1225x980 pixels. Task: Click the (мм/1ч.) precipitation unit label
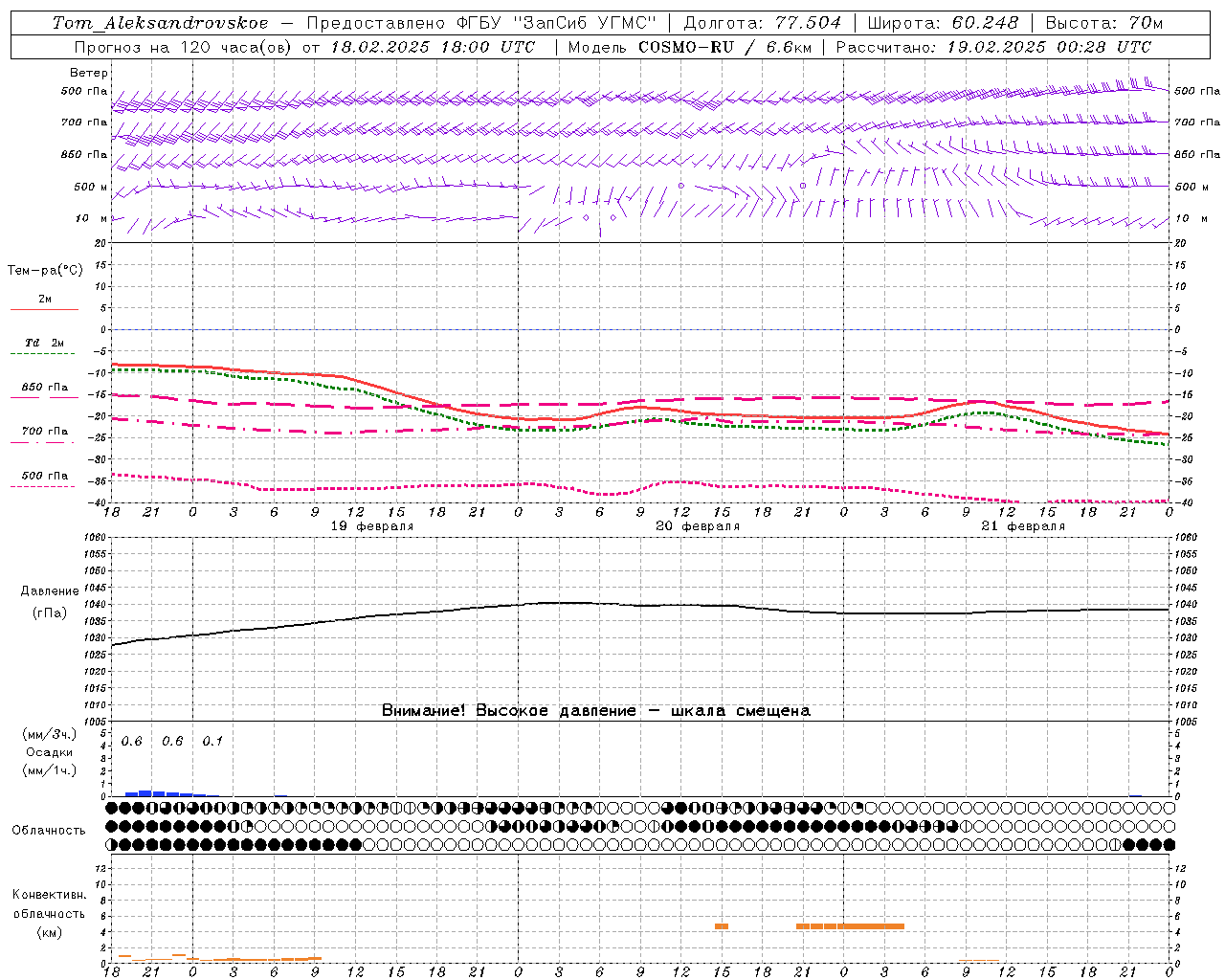point(49,770)
